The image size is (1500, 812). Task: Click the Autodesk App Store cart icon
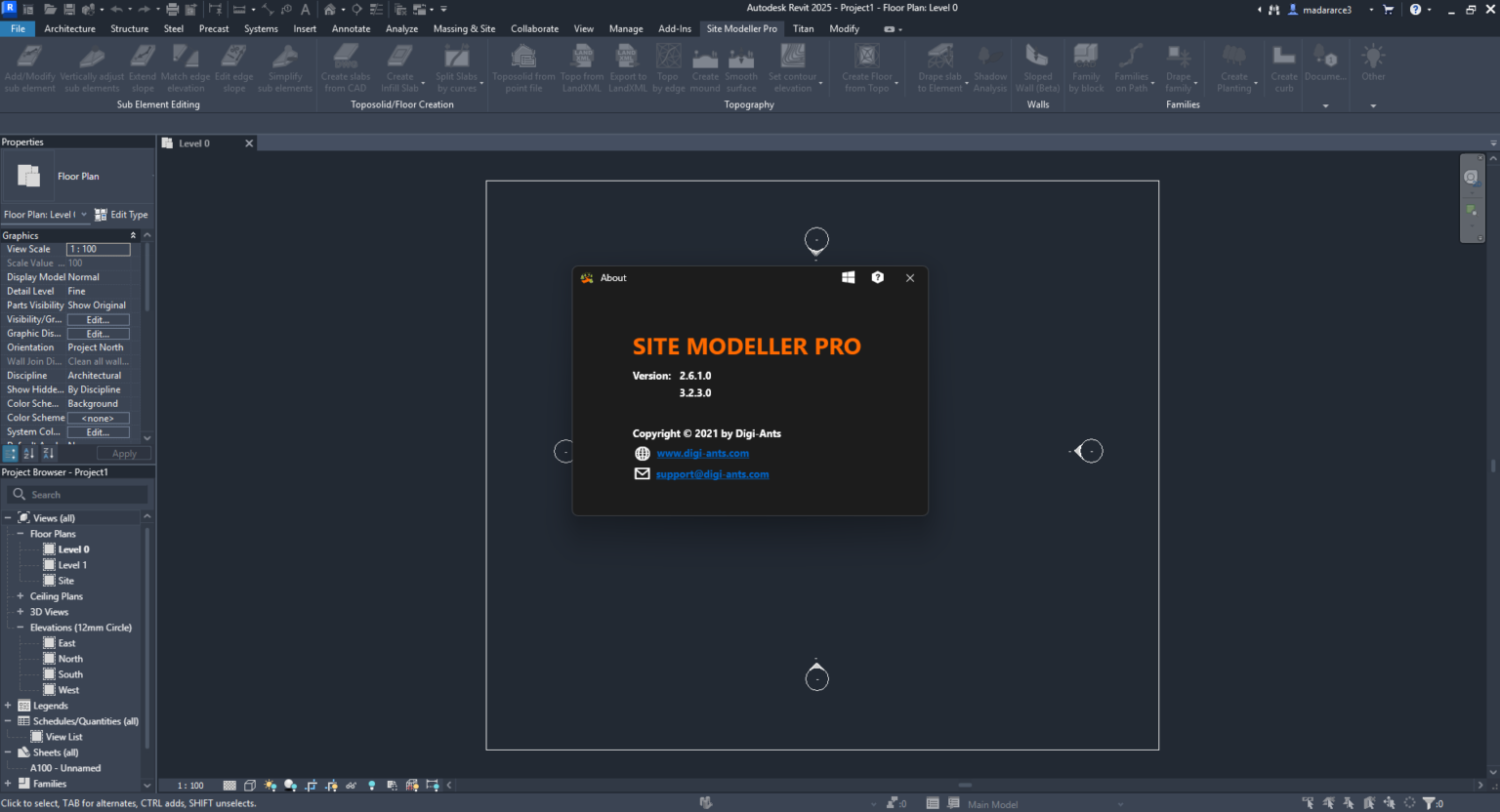click(1388, 9)
